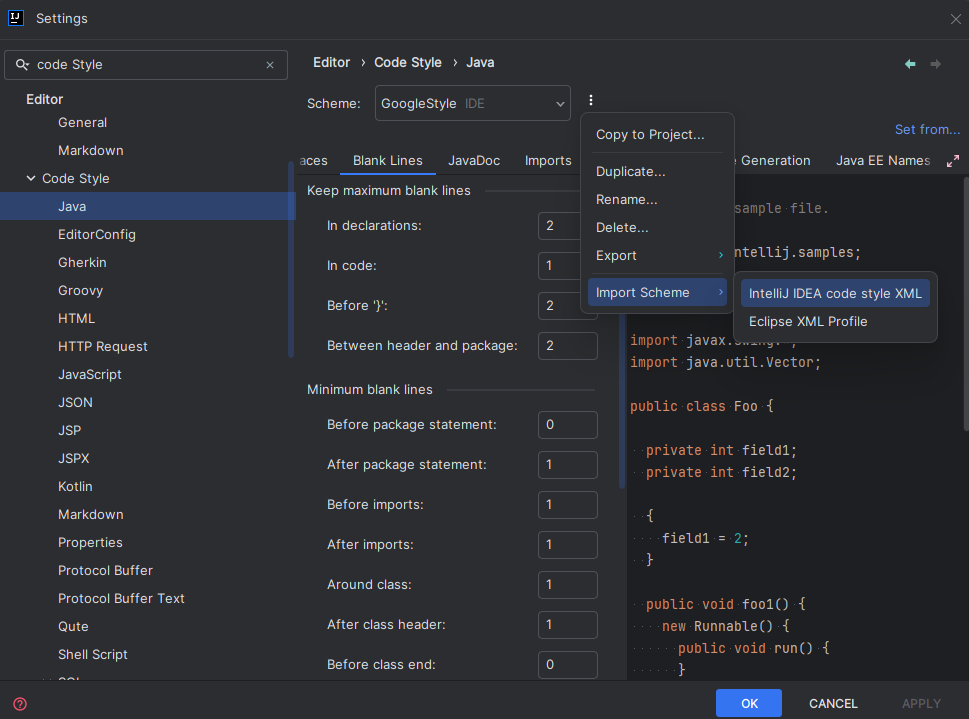Confirm settings with the OK button

(749, 704)
